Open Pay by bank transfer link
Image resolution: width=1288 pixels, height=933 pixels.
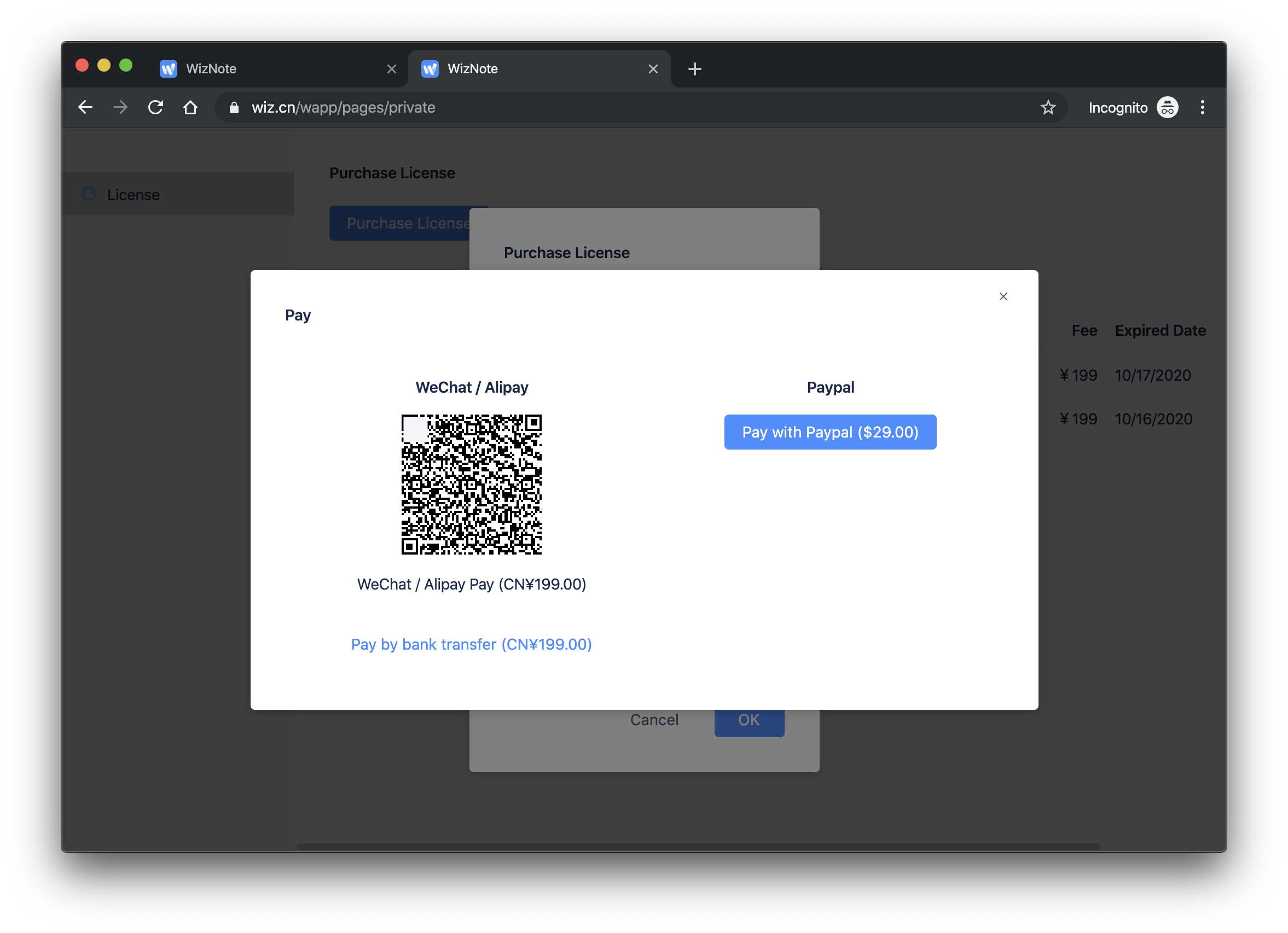click(x=471, y=644)
